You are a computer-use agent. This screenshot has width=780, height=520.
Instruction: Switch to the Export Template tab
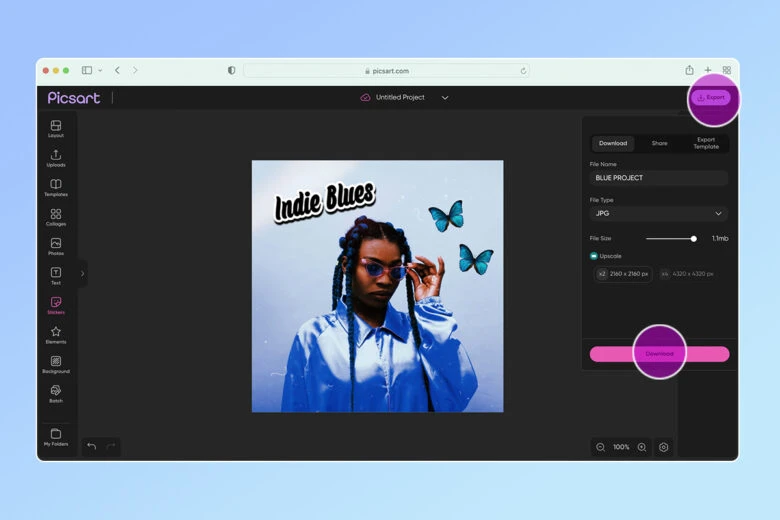[706, 143]
